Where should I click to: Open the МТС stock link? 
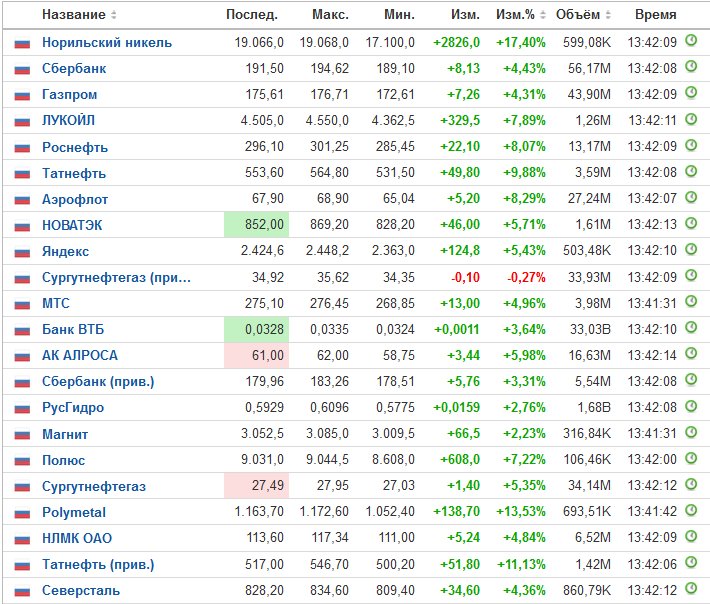click(x=56, y=303)
